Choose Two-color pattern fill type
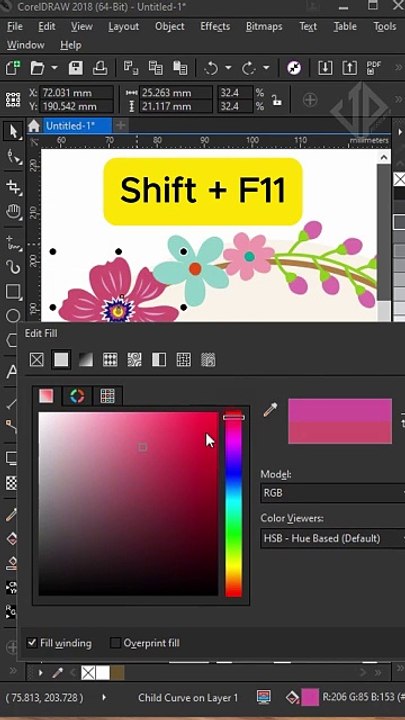 pos(159,360)
